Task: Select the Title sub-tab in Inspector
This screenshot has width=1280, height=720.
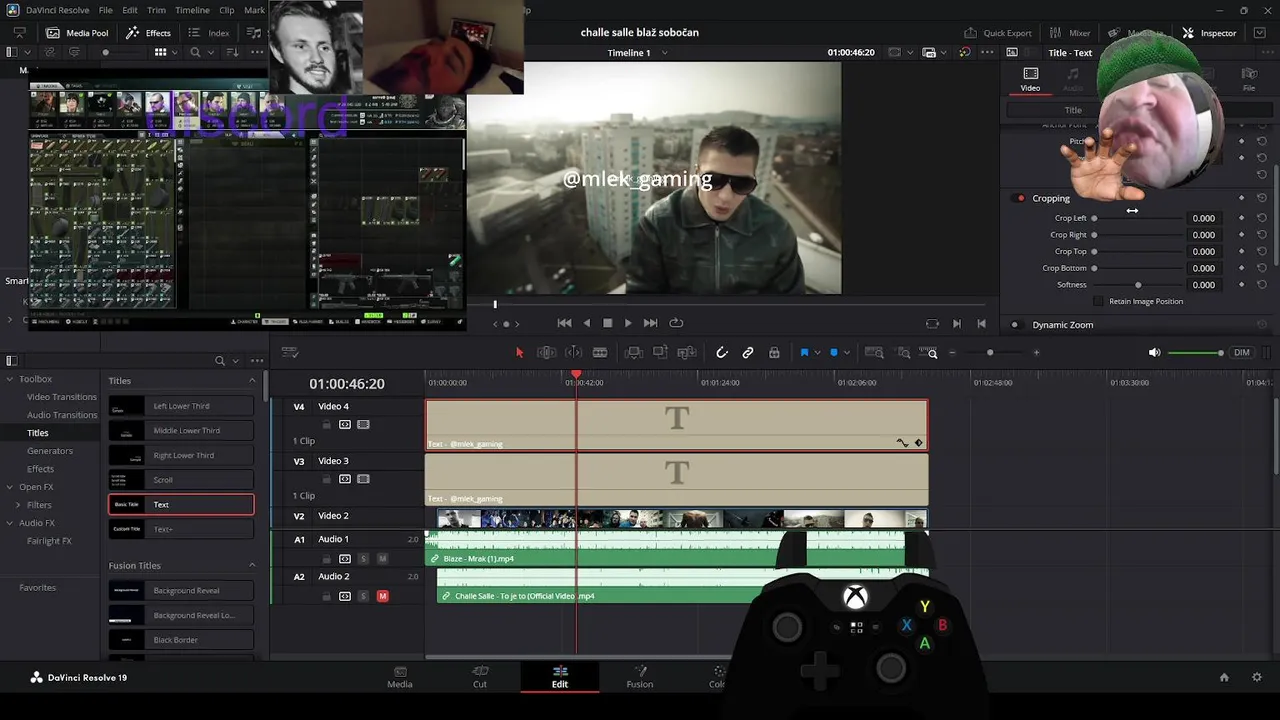Action: click(1073, 110)
